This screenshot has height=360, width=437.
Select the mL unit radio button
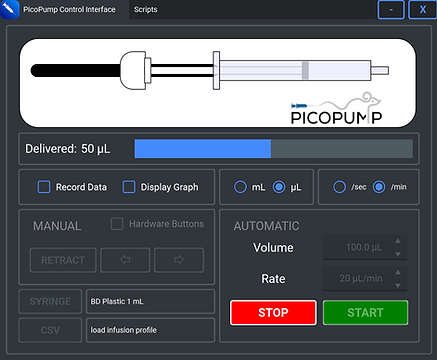(x=240, y=187)
